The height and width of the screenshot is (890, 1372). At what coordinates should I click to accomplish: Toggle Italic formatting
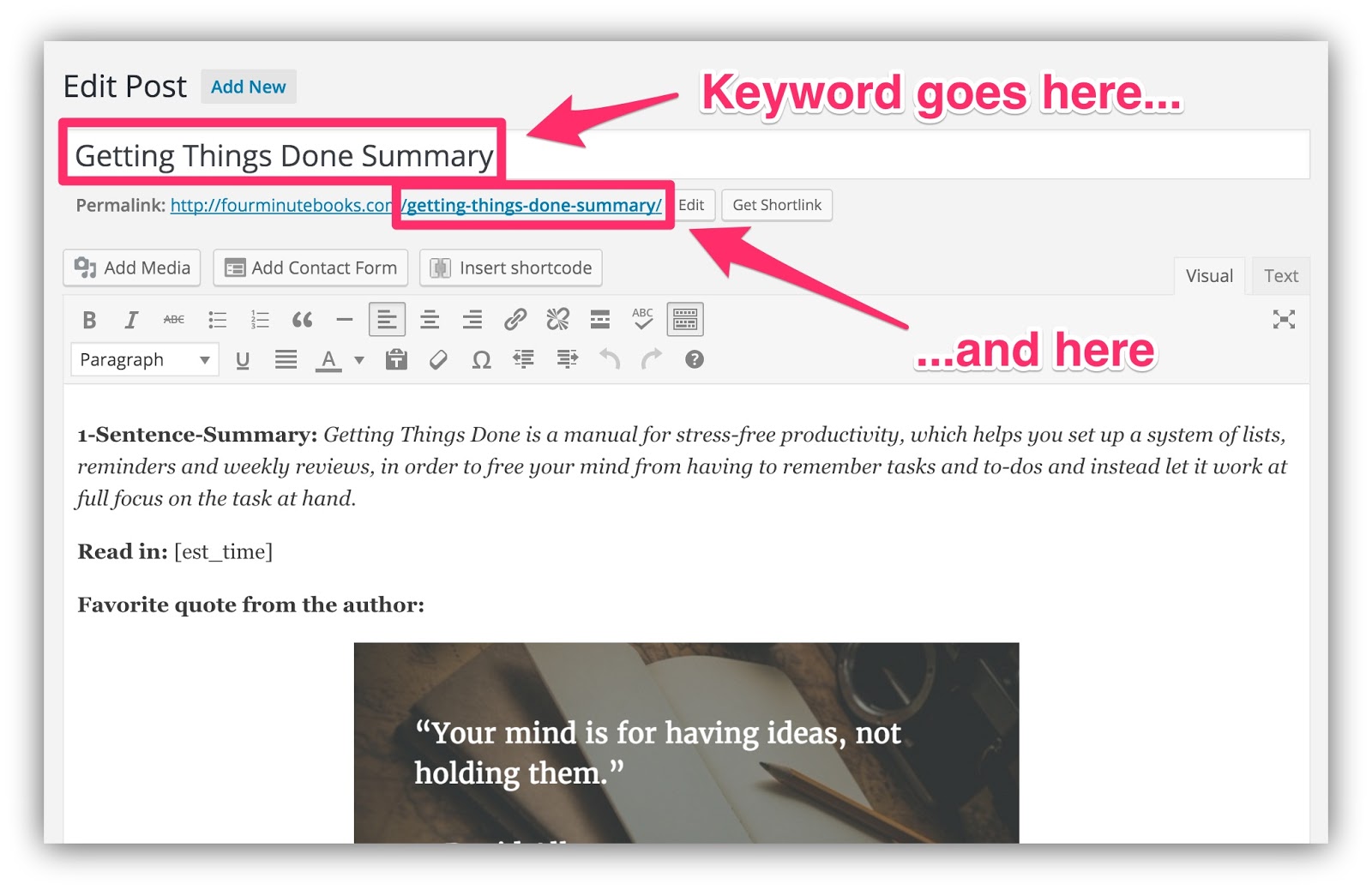pos(131,320)
